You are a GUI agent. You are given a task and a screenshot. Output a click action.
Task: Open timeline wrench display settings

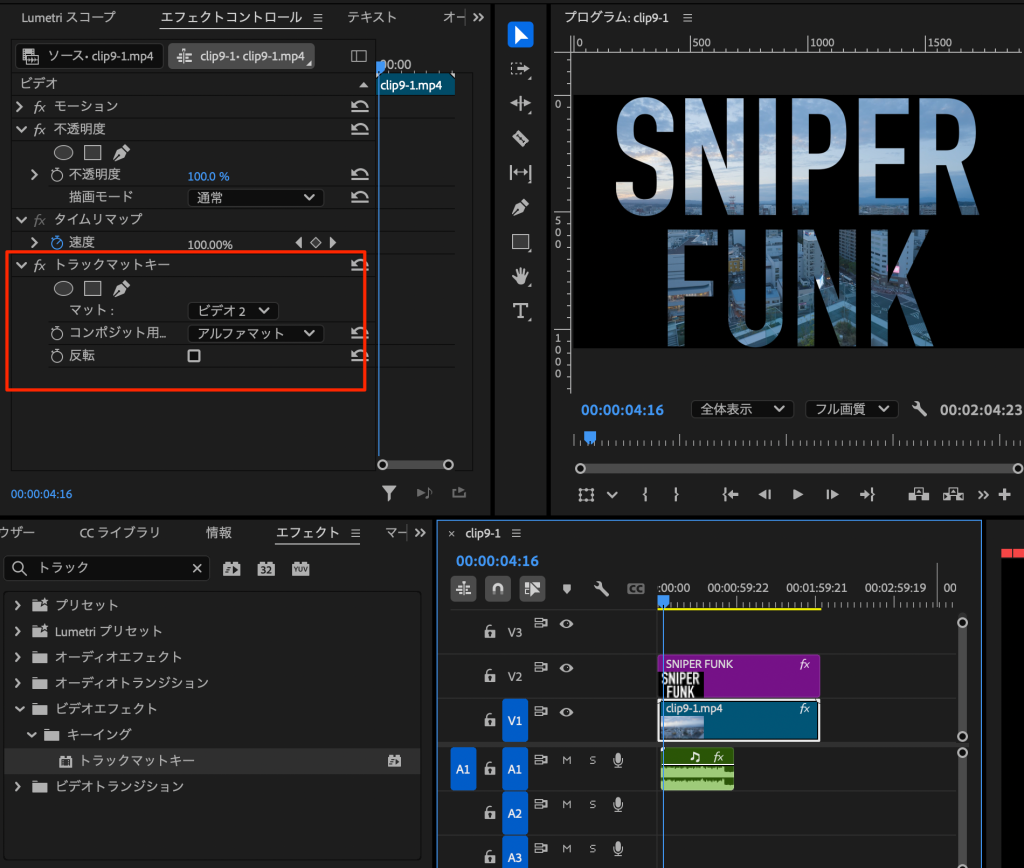(x=601, y=589)
